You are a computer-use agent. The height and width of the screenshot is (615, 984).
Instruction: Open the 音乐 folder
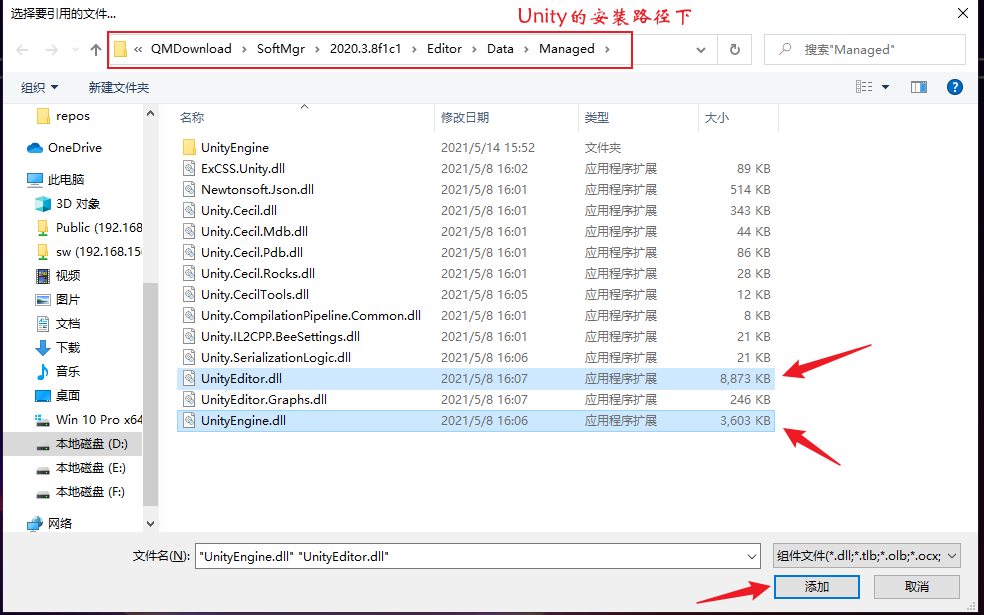pos(58,372)
